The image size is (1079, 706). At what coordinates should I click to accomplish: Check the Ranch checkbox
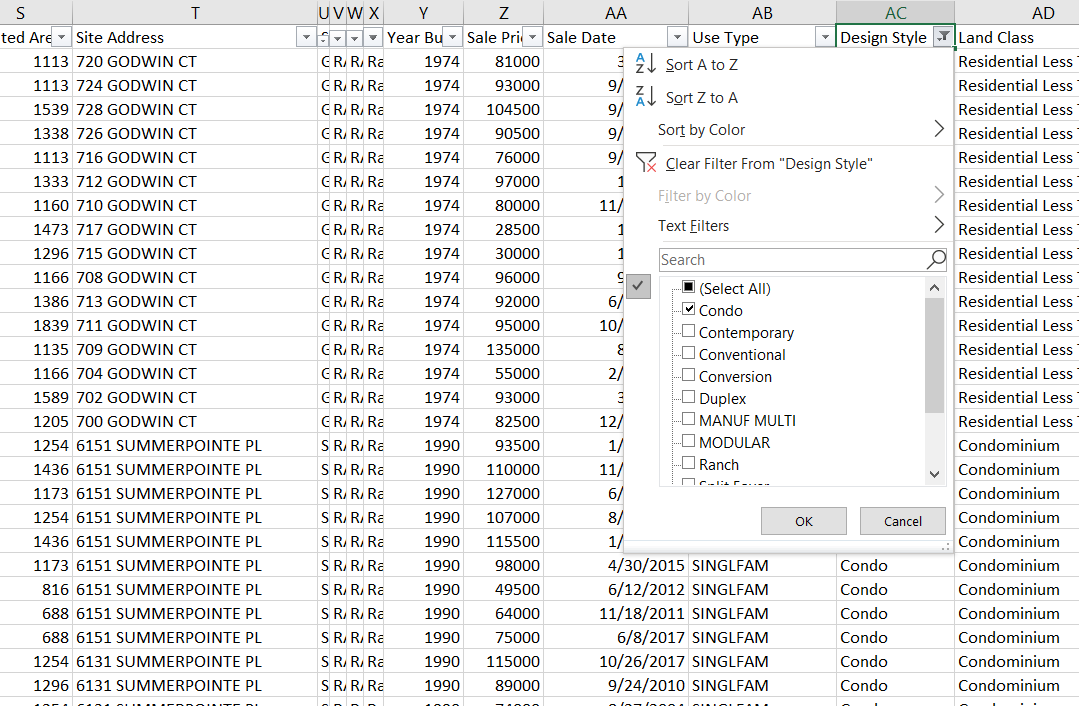[x=688, y=463]
